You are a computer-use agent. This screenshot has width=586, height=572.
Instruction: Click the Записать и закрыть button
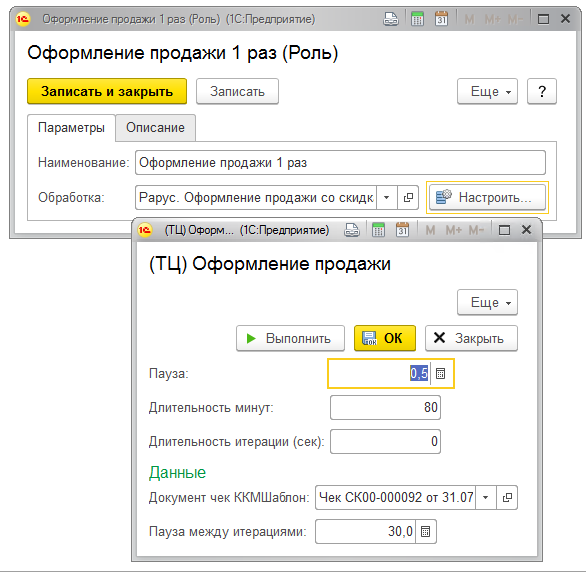tap(107, 92)
